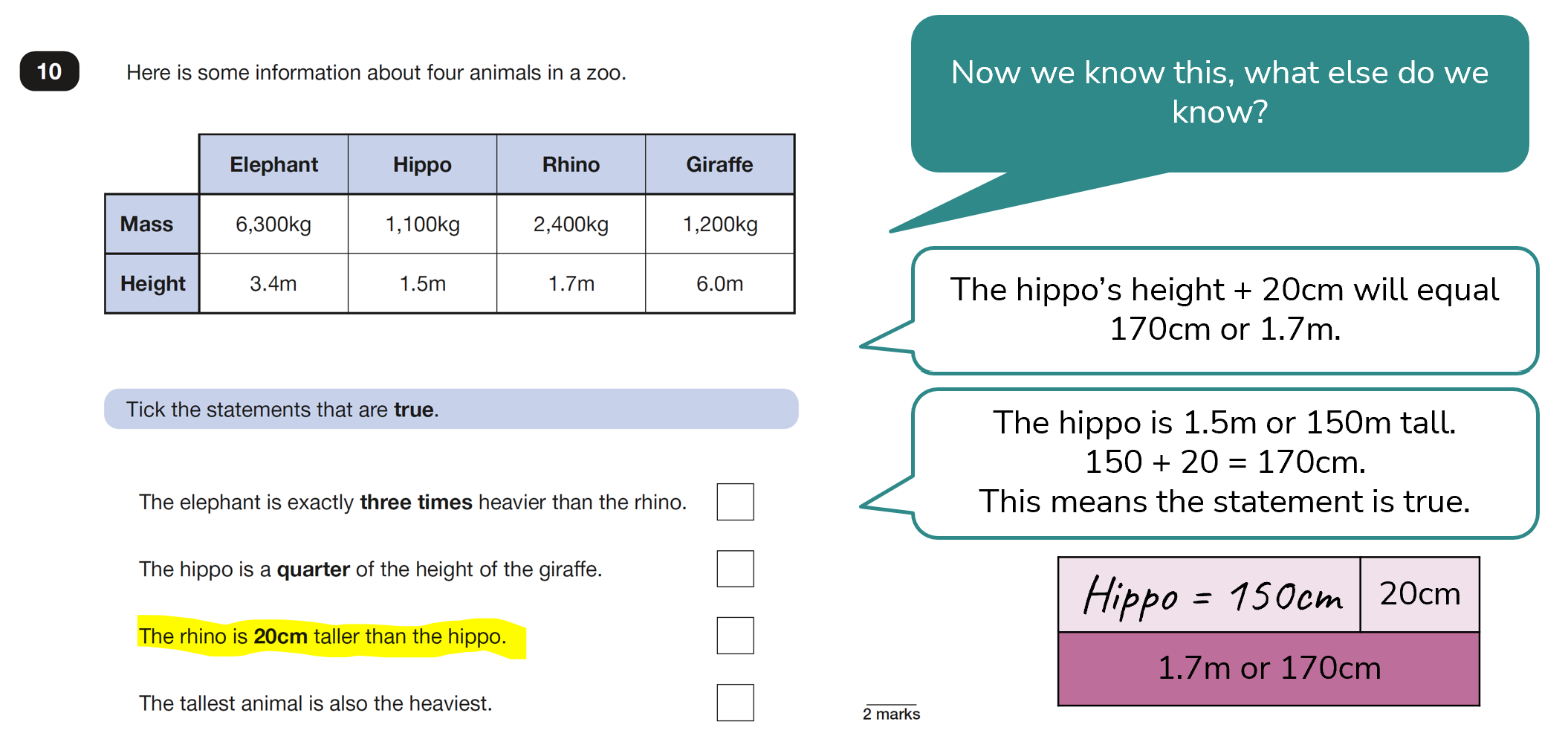Select the elephant's 6,300kg mass cell
Image resolution: width=1568 pixels, height=739 pixels.
point(273,224)
